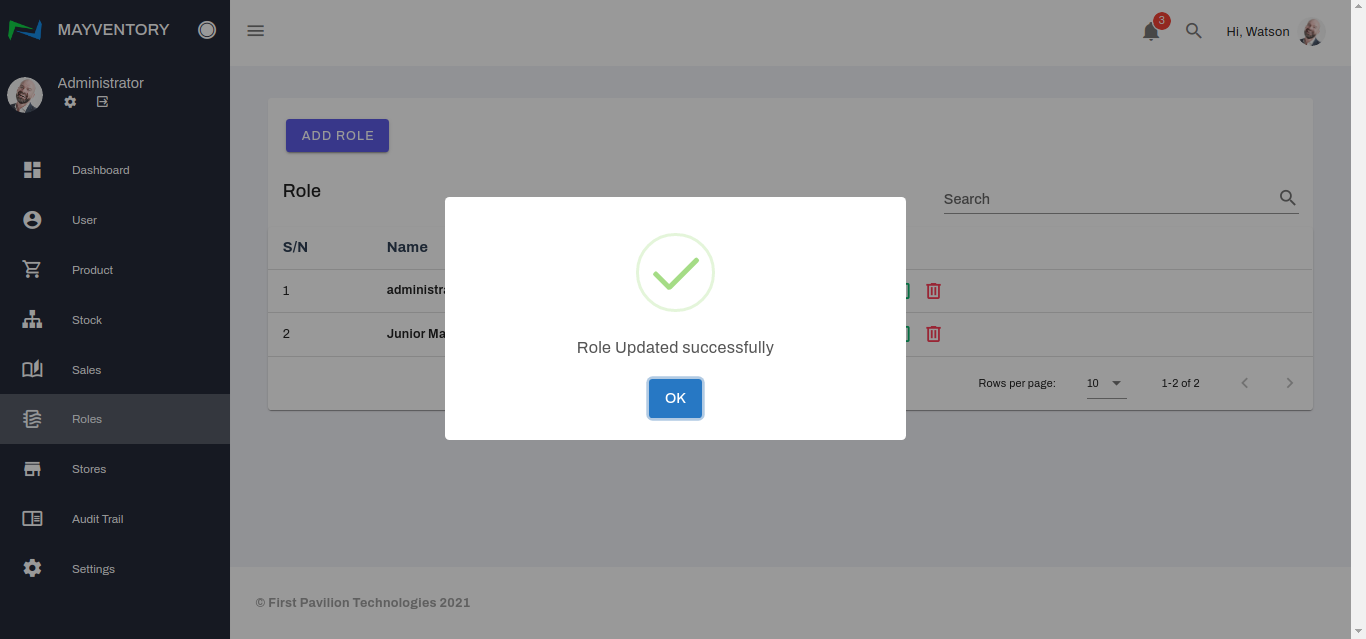Delete the administrator role row
This screenshot has height=639, width=1366.
[x=933, y=291]
